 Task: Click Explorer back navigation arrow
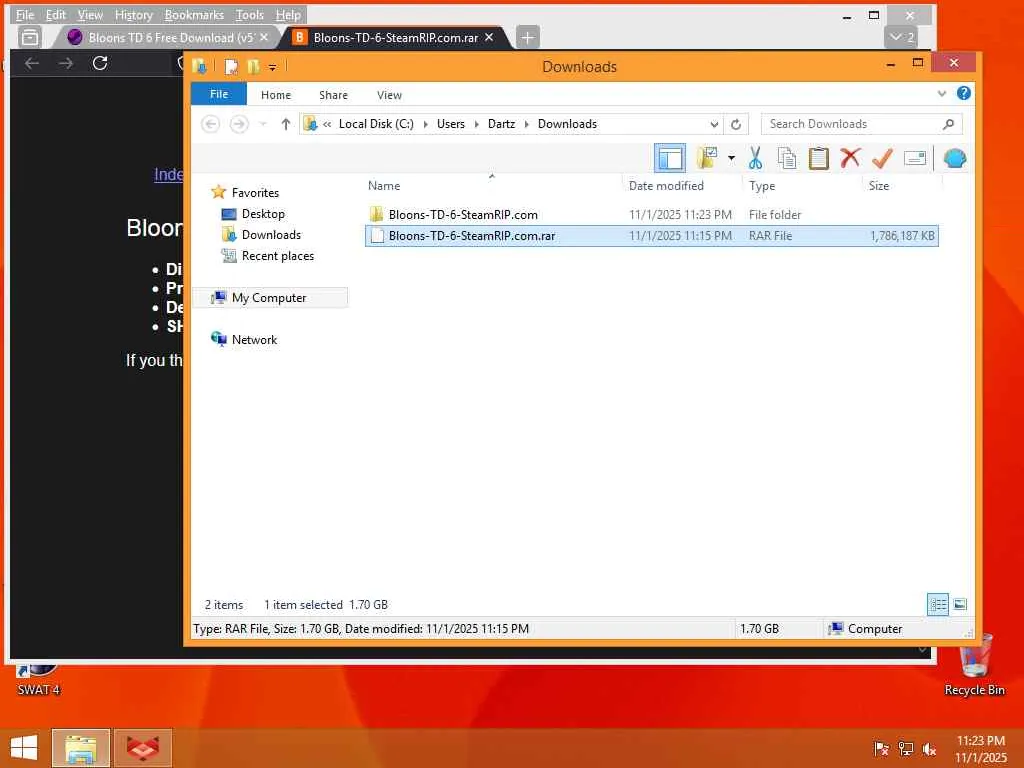(x=210, y=123)
